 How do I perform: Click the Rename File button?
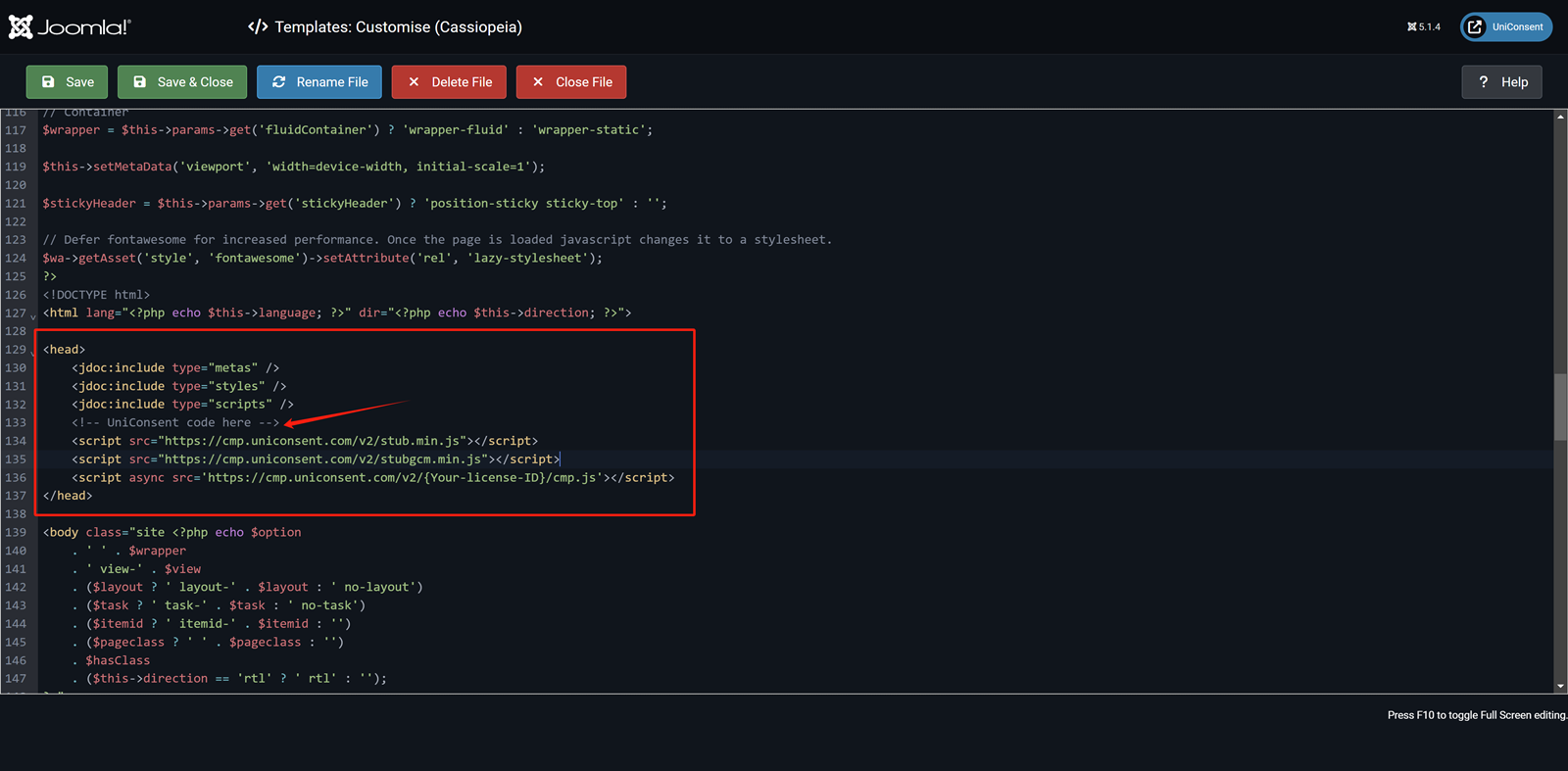319,82
